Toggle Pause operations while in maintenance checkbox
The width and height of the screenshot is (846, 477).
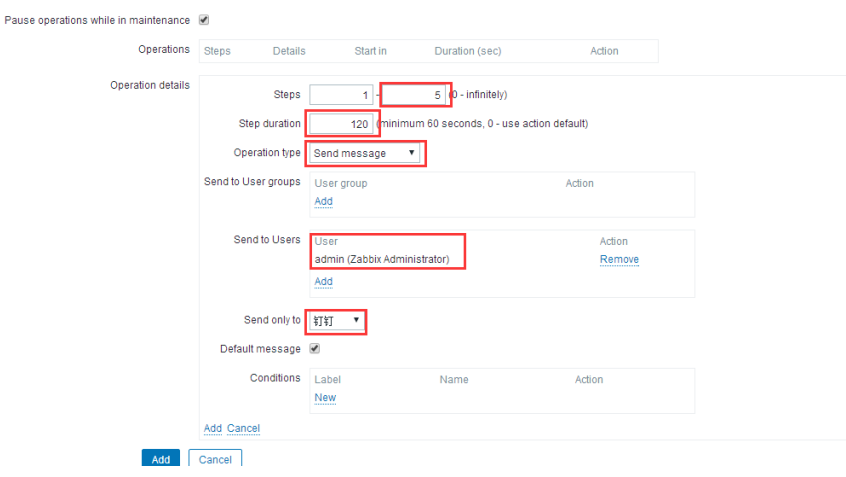[204, 20]
